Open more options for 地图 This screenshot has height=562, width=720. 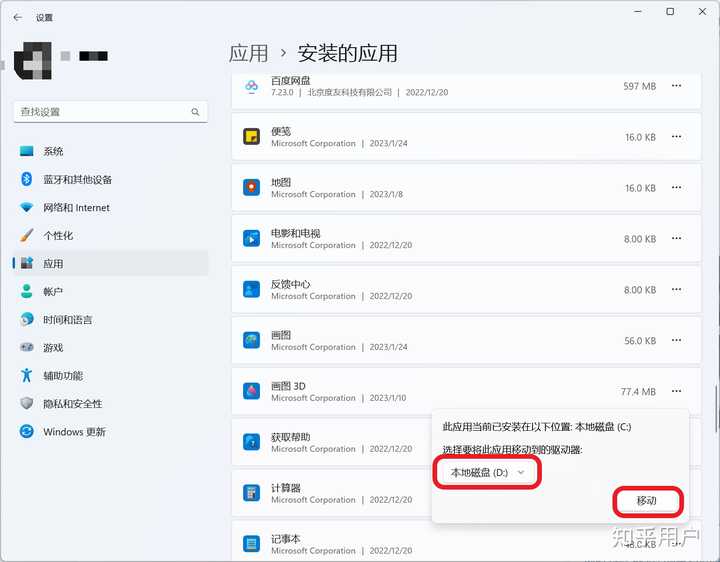point(676,188)
